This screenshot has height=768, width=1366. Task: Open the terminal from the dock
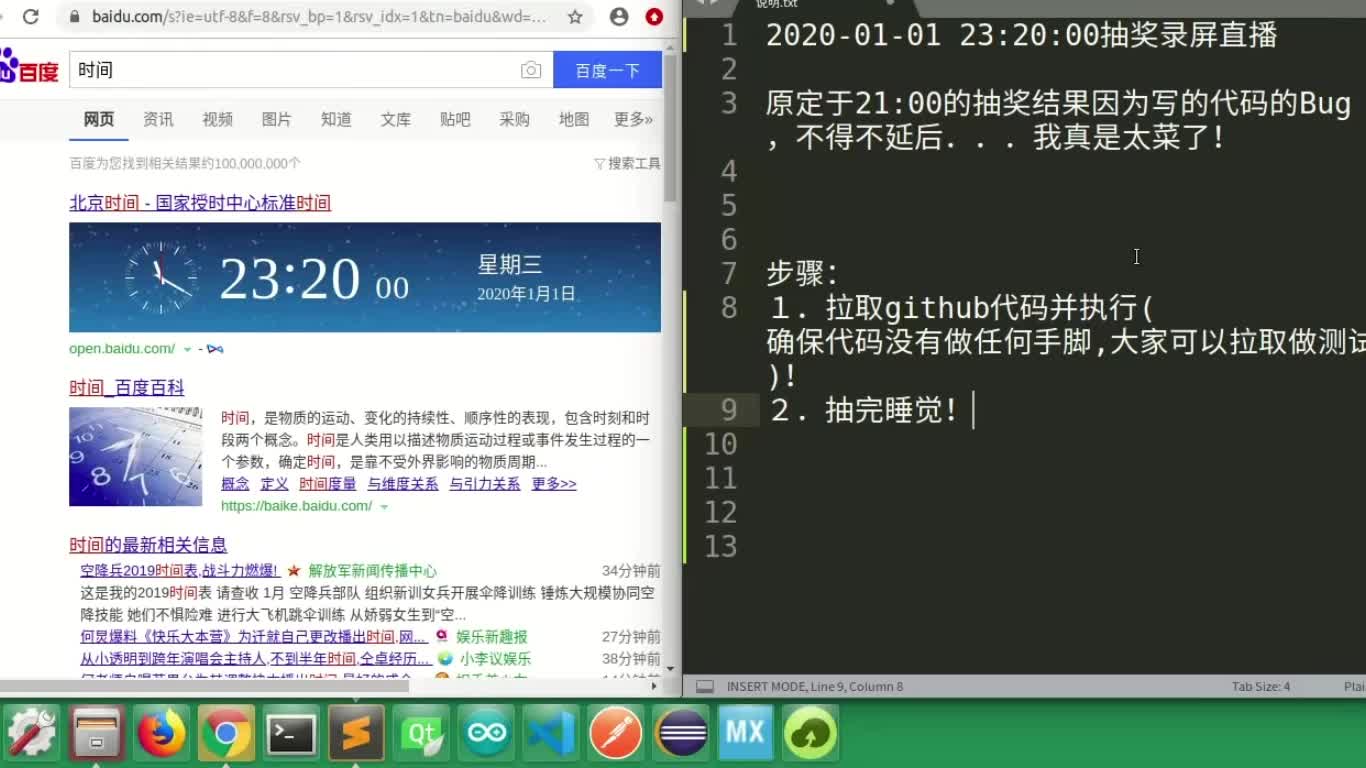[x=291, y=733]
